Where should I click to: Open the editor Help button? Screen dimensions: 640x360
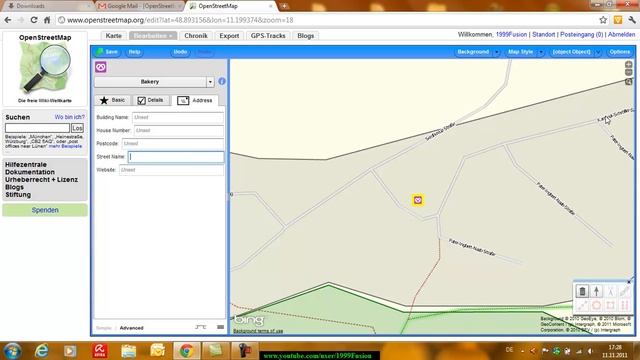point(134,52)
